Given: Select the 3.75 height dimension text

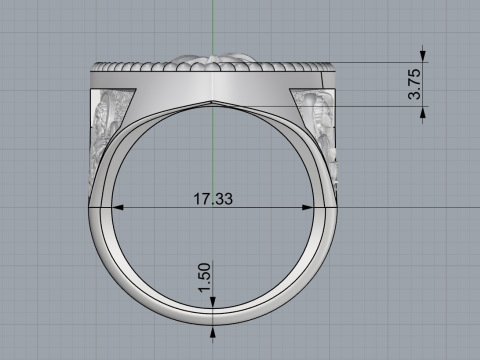Looking at the screenshot, I should click(414, 84).
